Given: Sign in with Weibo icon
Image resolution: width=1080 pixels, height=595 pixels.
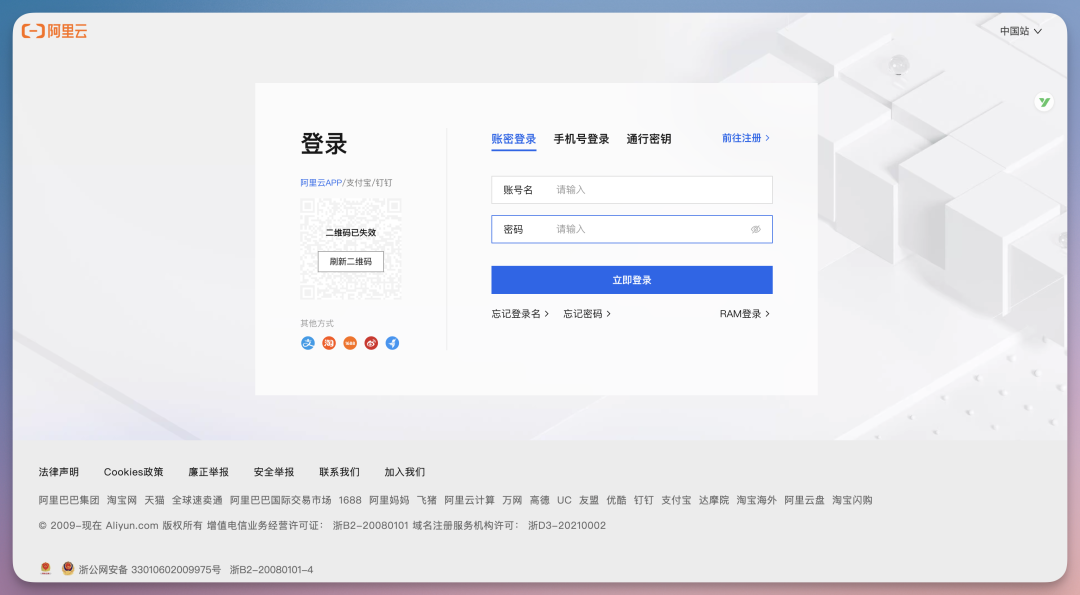Looking at the screenshot, I should (370, 342).
